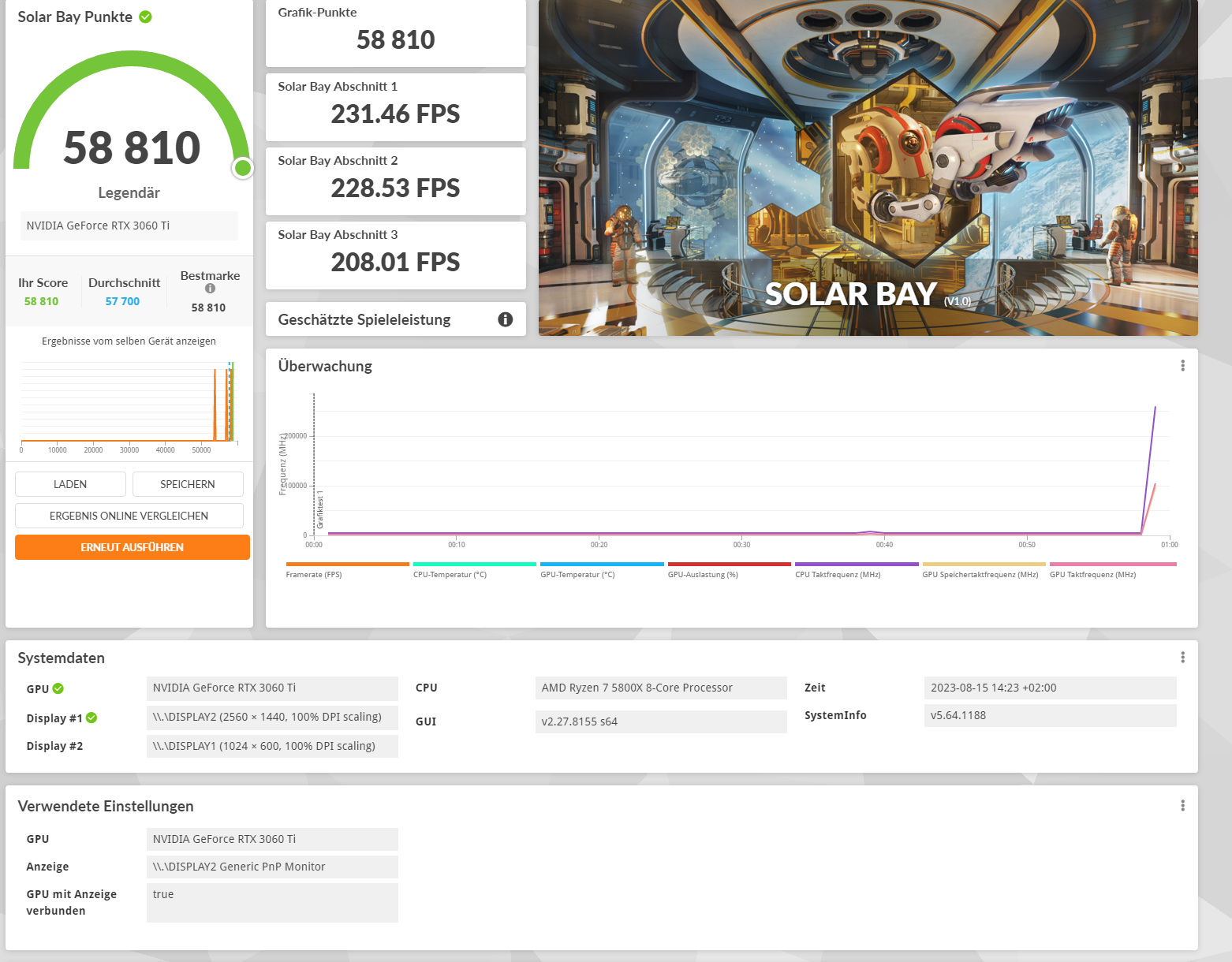Click the info icon under Bestmarke
Image resolution: width=1232 pixels, height=962 pixels.
click(210, 289)
